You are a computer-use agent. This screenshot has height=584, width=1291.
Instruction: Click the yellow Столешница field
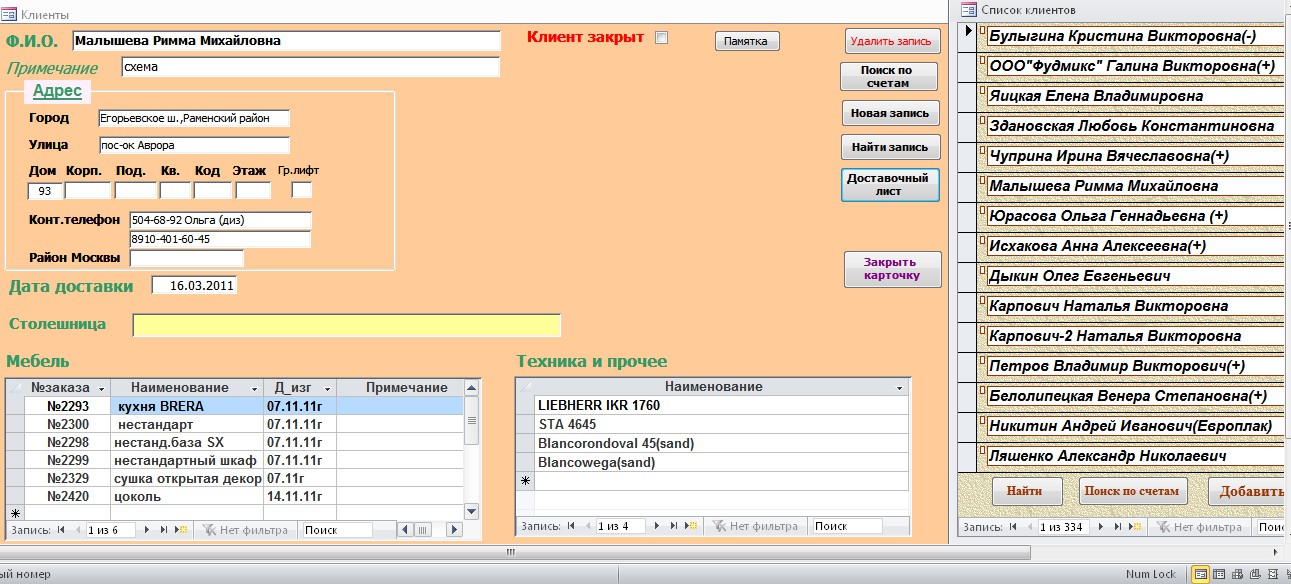click(x=347, y=325)
